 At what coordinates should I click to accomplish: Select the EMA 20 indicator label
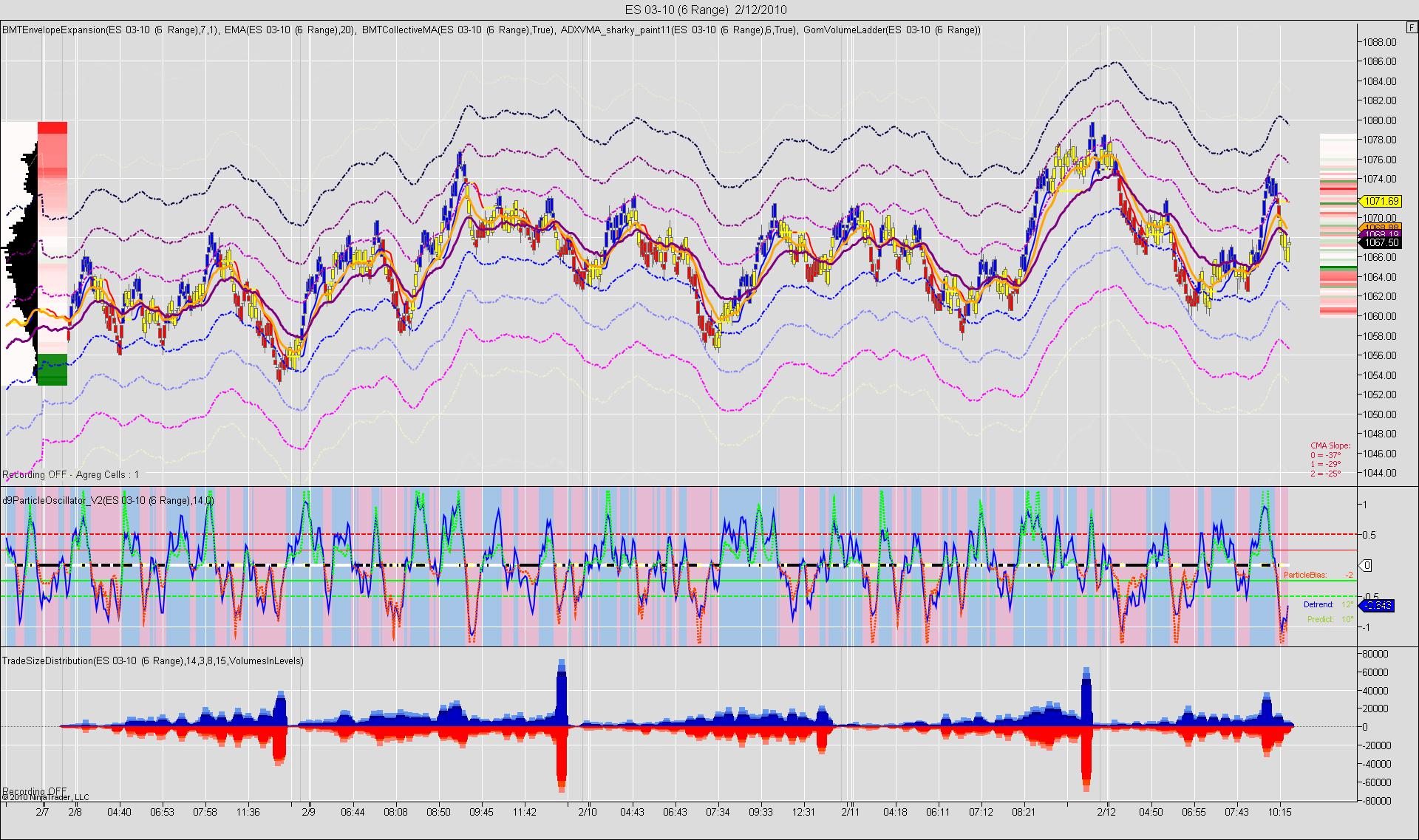coord(290,30)
